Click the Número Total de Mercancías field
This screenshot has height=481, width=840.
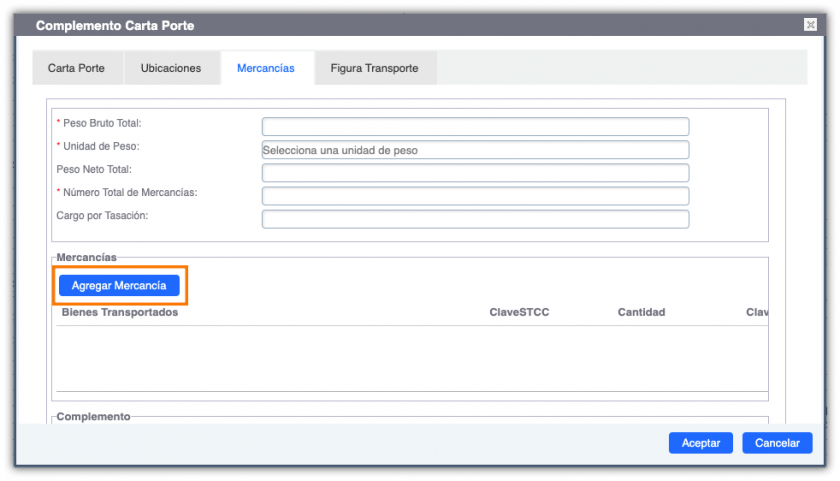pyautogui.click(x=475, y=196)
